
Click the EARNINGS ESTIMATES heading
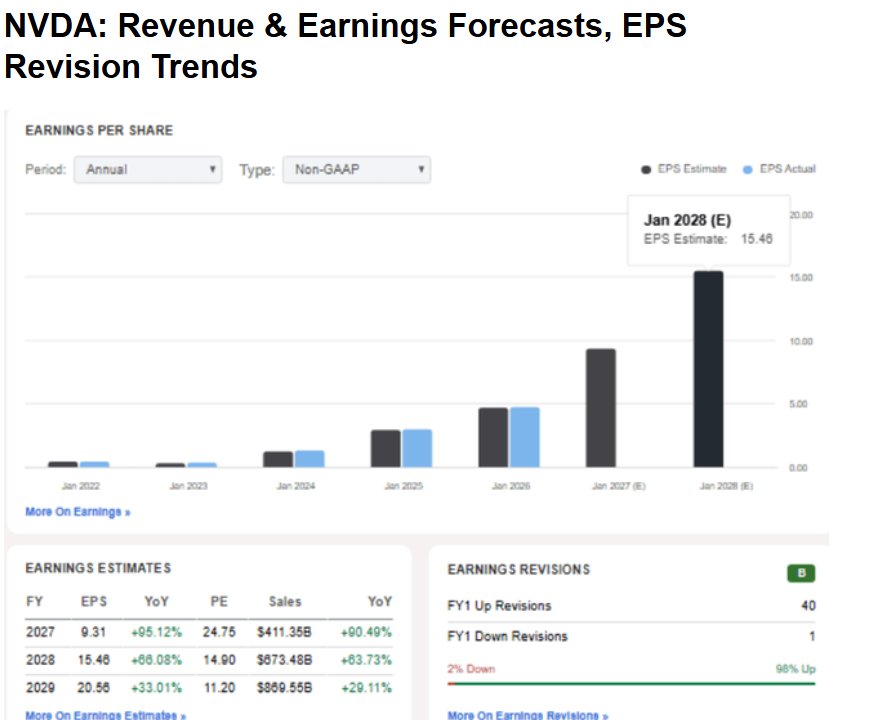[98, 568]
